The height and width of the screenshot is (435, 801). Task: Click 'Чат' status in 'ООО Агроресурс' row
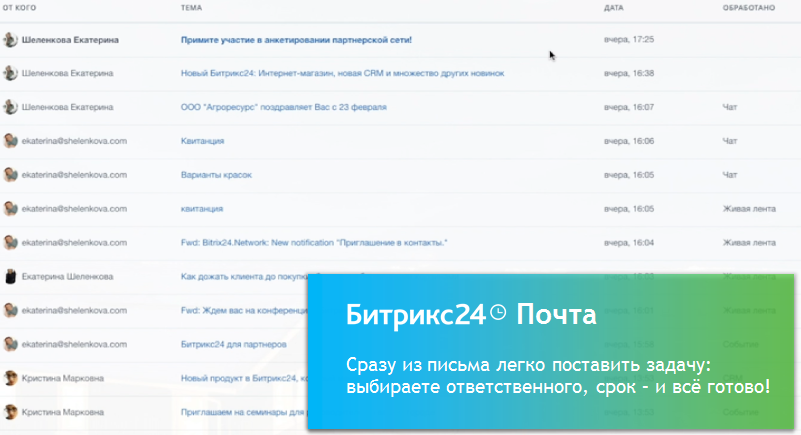click(730, 107)
